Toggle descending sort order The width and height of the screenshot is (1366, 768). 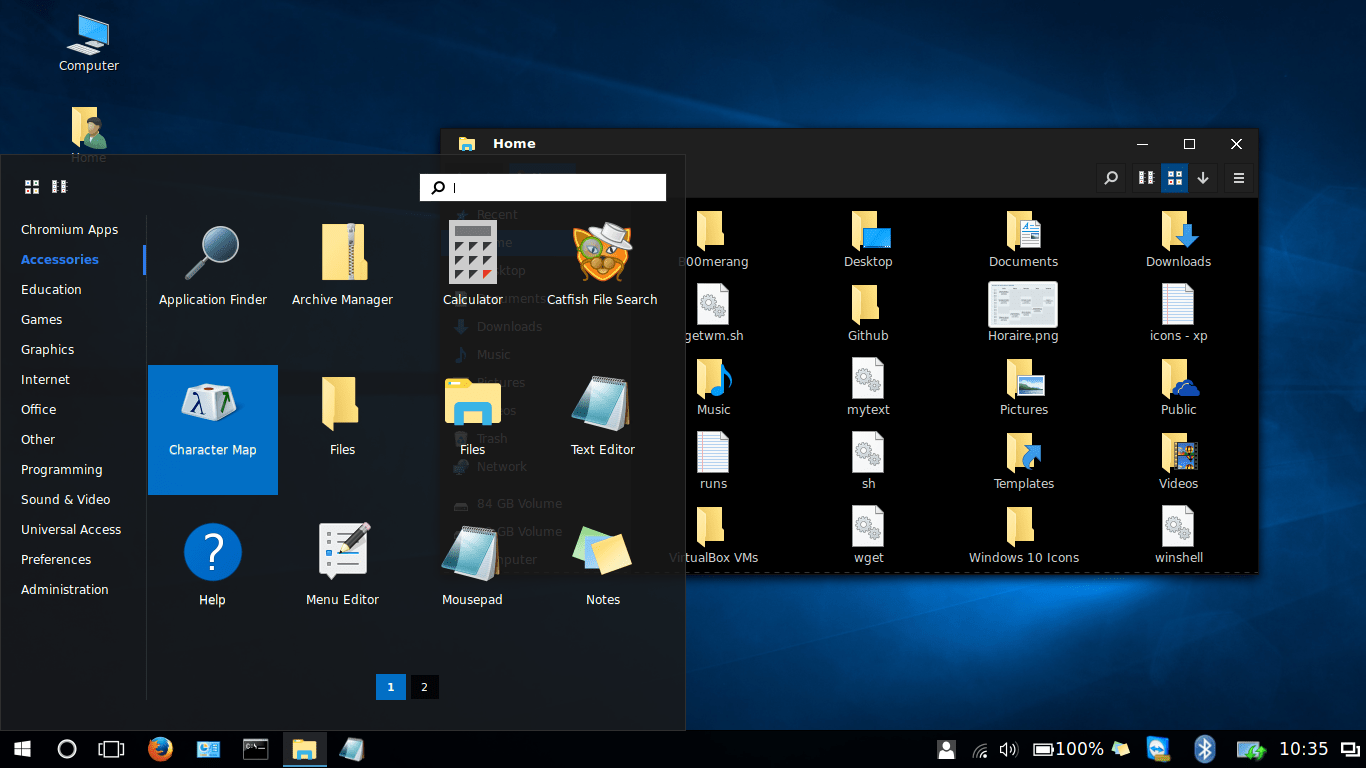point(1203,178)
